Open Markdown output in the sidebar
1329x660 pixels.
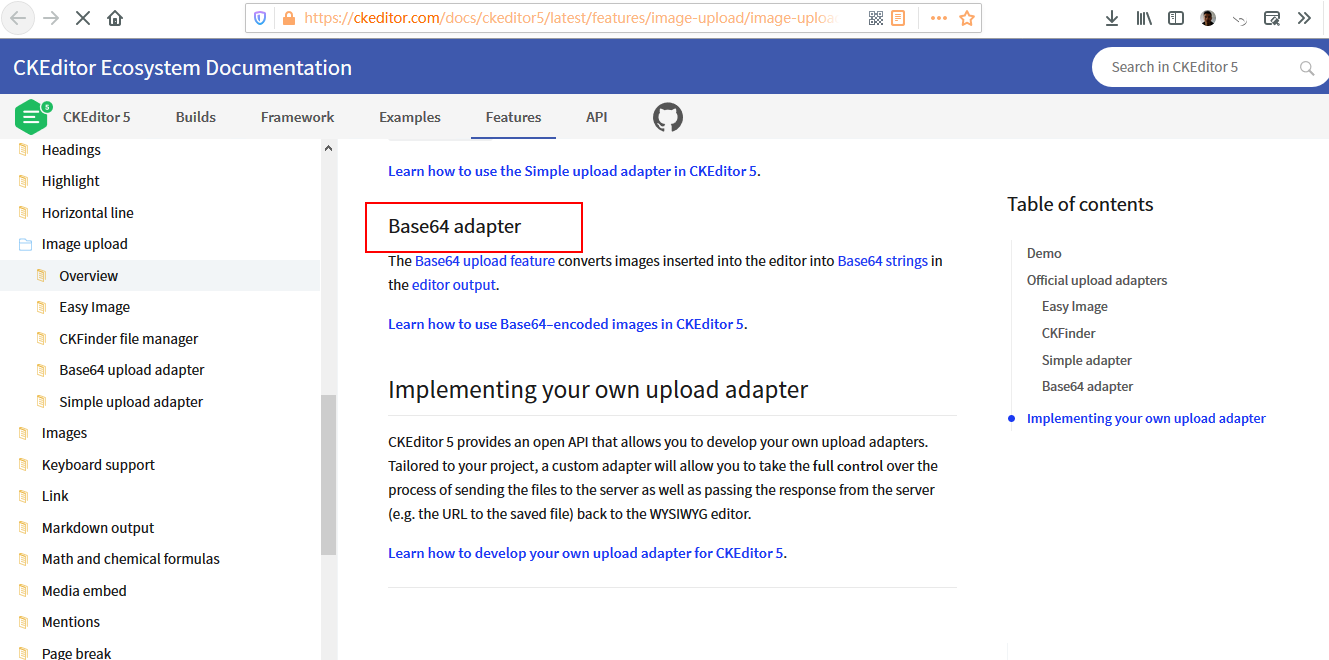98,528
